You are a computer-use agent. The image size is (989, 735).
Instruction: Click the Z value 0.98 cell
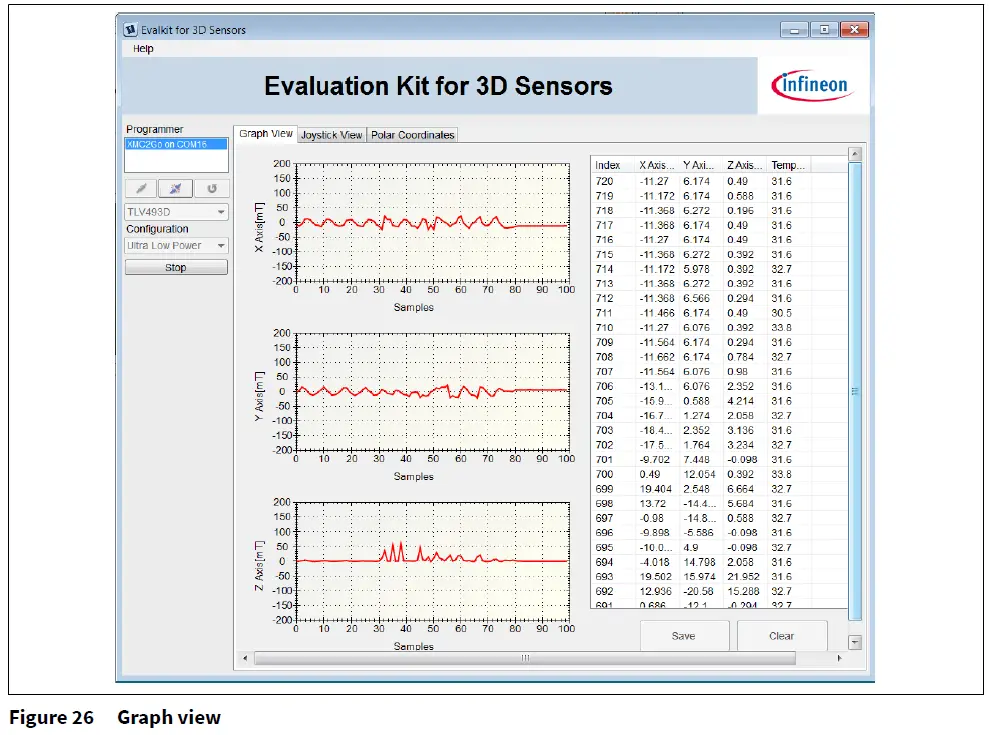tap(737, 372)
